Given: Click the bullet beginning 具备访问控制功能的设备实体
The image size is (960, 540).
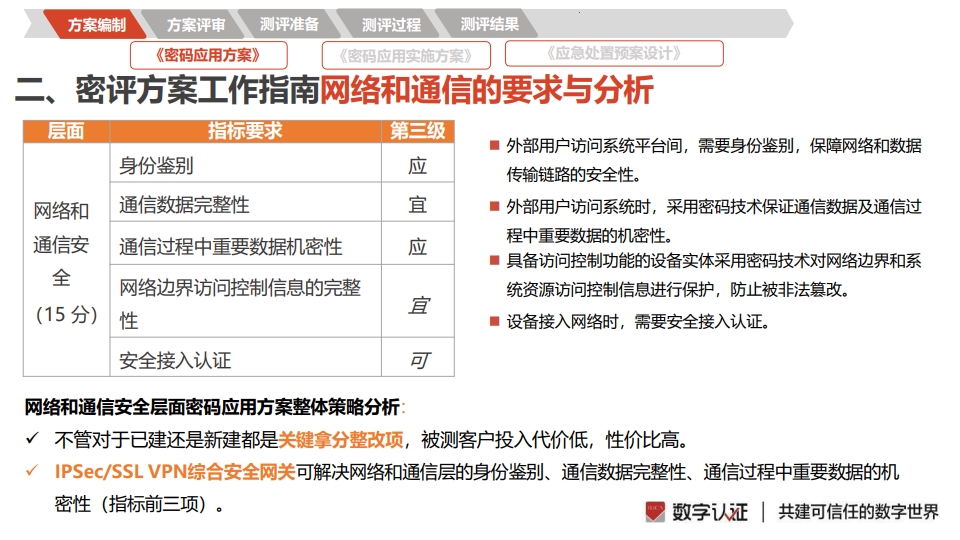Looking at the screenshot, I should pyautogui.click(x=713, y=275).
